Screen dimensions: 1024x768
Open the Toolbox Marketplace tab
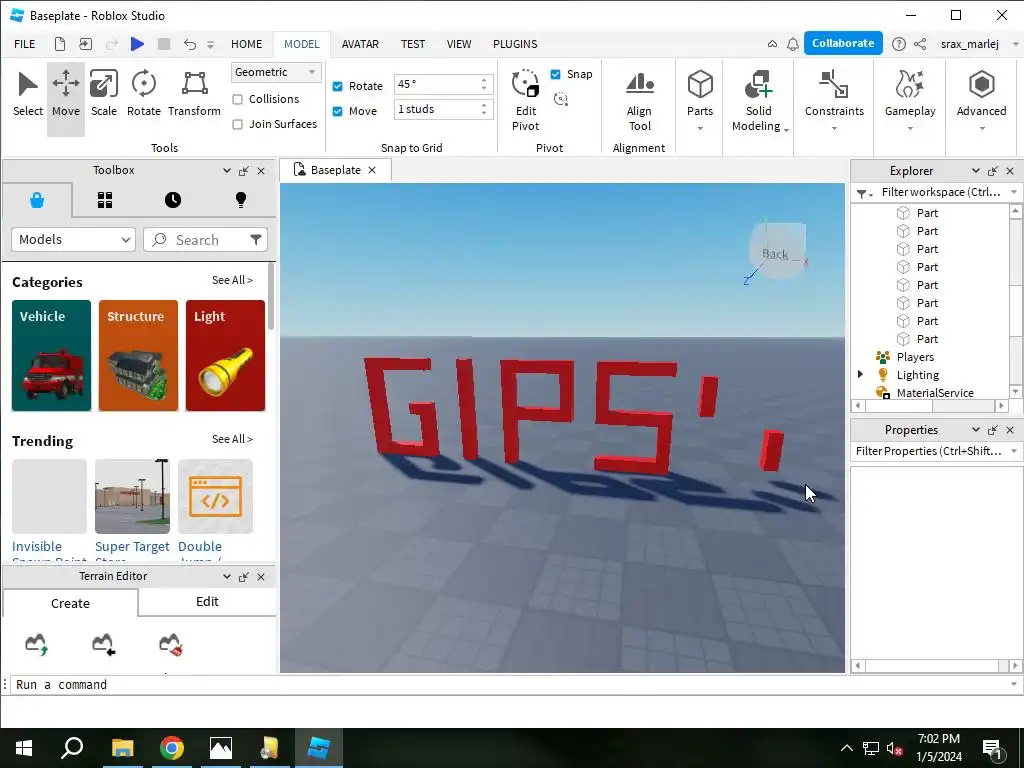37,200
